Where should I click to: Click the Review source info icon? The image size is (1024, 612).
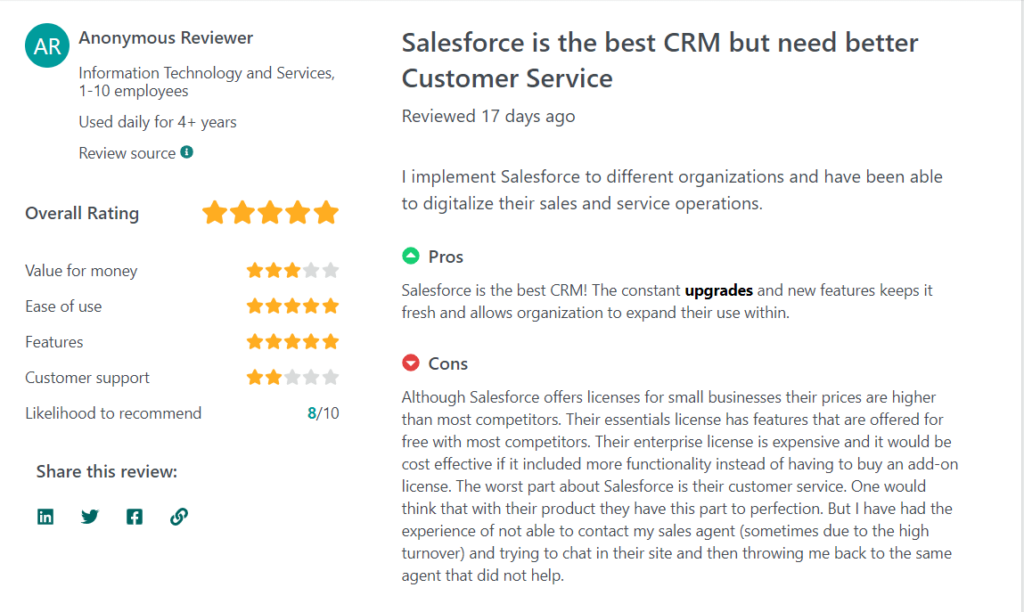[x=187, y=152]
